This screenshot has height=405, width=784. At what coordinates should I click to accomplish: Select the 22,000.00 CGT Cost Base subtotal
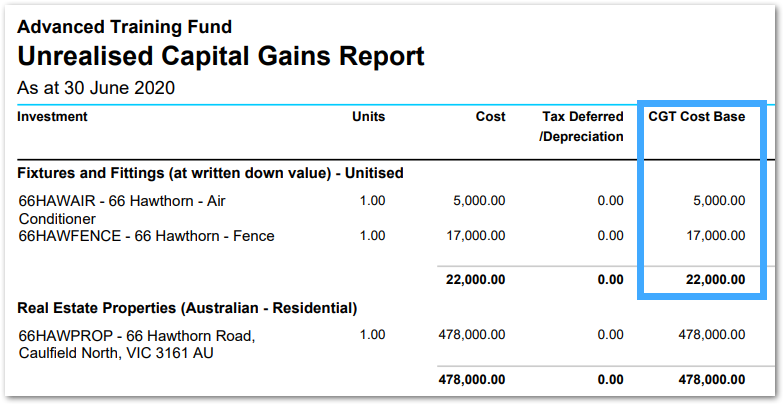coord(716,280)
